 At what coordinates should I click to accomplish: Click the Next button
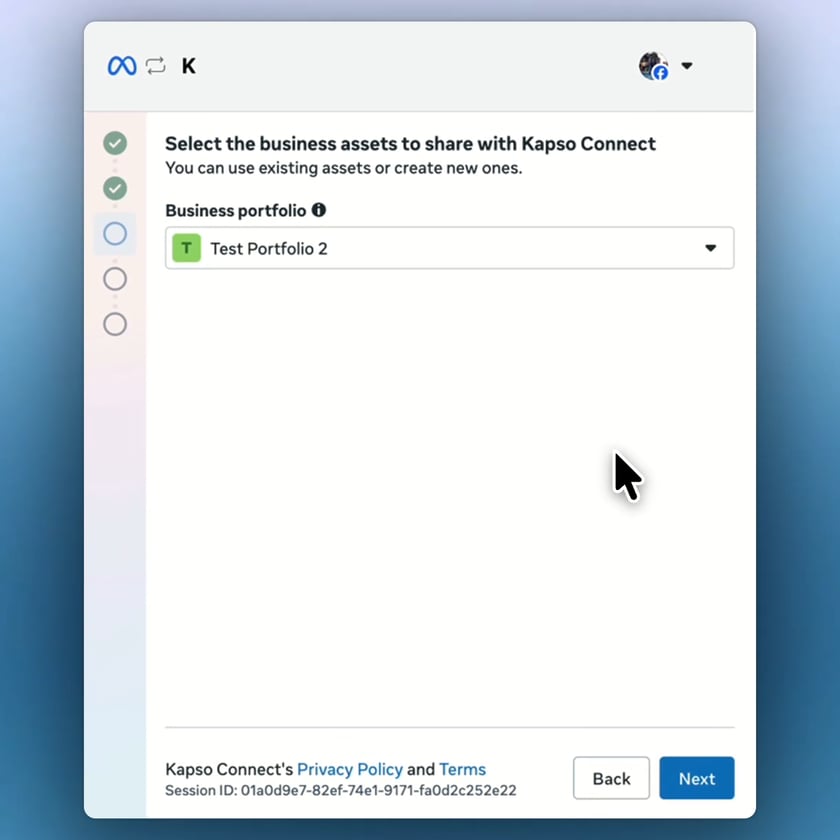pos(696,778)
